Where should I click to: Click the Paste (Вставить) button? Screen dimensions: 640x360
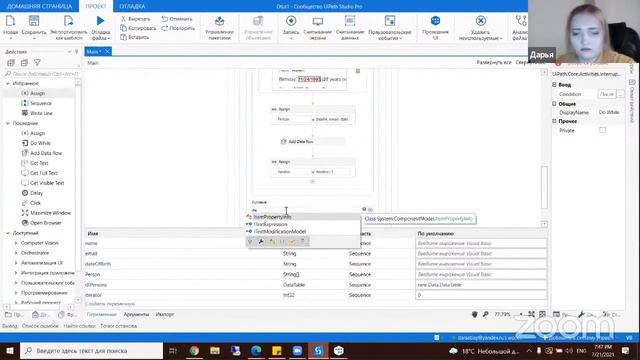pyautogui.click(x=135, y=37)
